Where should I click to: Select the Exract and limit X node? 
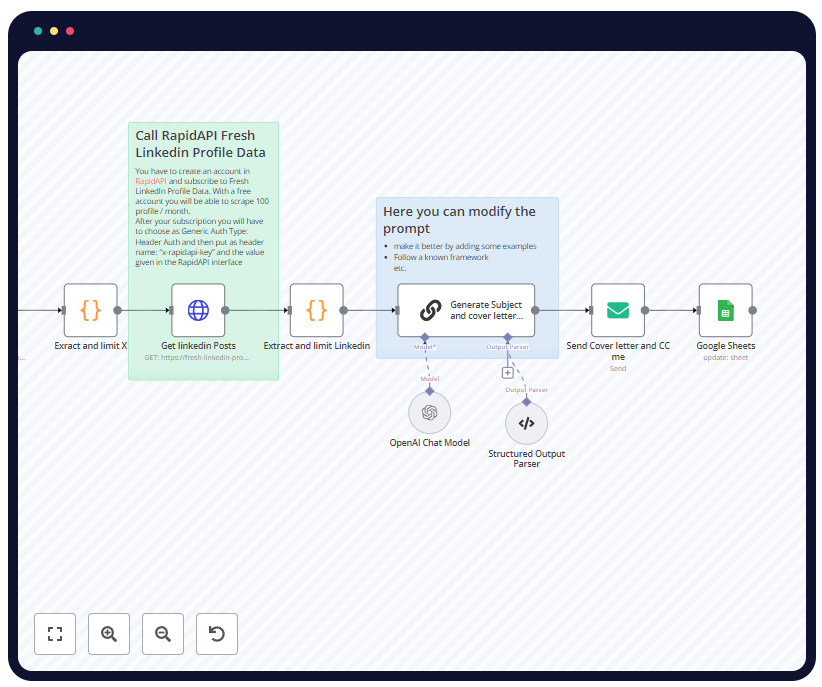(x=91, y=310)
